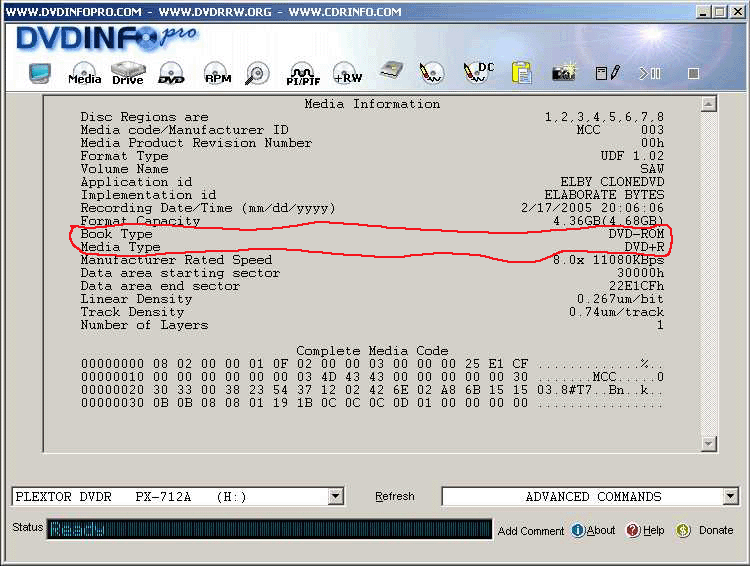Open the Drive info tool
The width and height of the screenshot is (750, 566).
pos(128,73)
